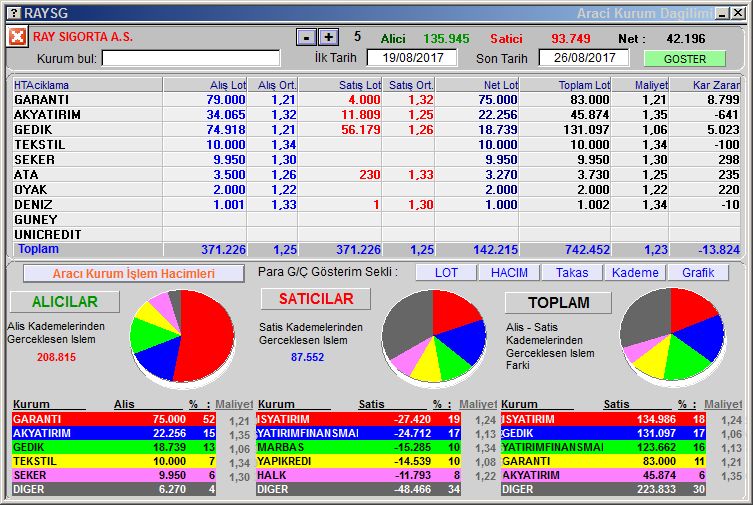The width and height of the screenshot is (753, 505).
Task: Sort by Kar Zarar column header
Action: coord(705,85)
